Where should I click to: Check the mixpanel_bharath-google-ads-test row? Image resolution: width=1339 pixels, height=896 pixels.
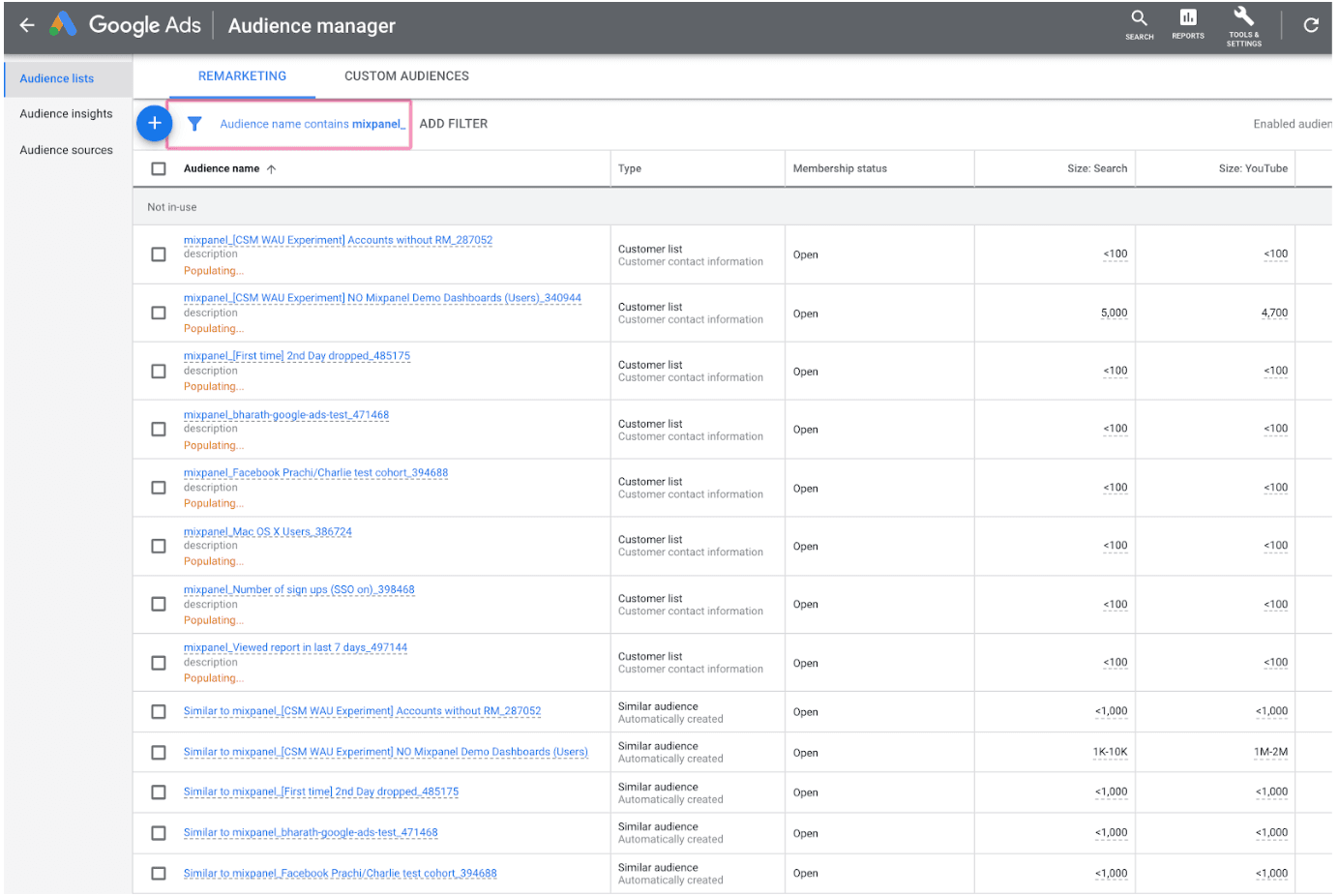point(159,429)
